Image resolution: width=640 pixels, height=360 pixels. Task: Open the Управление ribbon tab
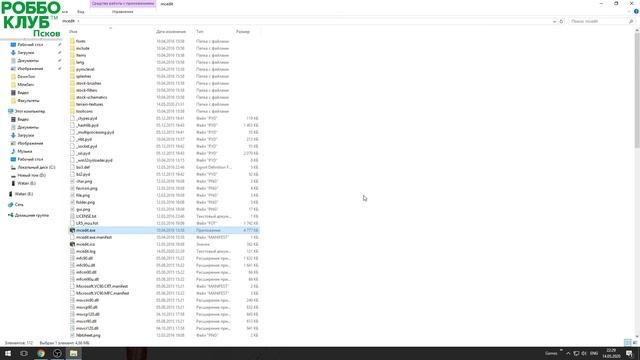[122, 12]
